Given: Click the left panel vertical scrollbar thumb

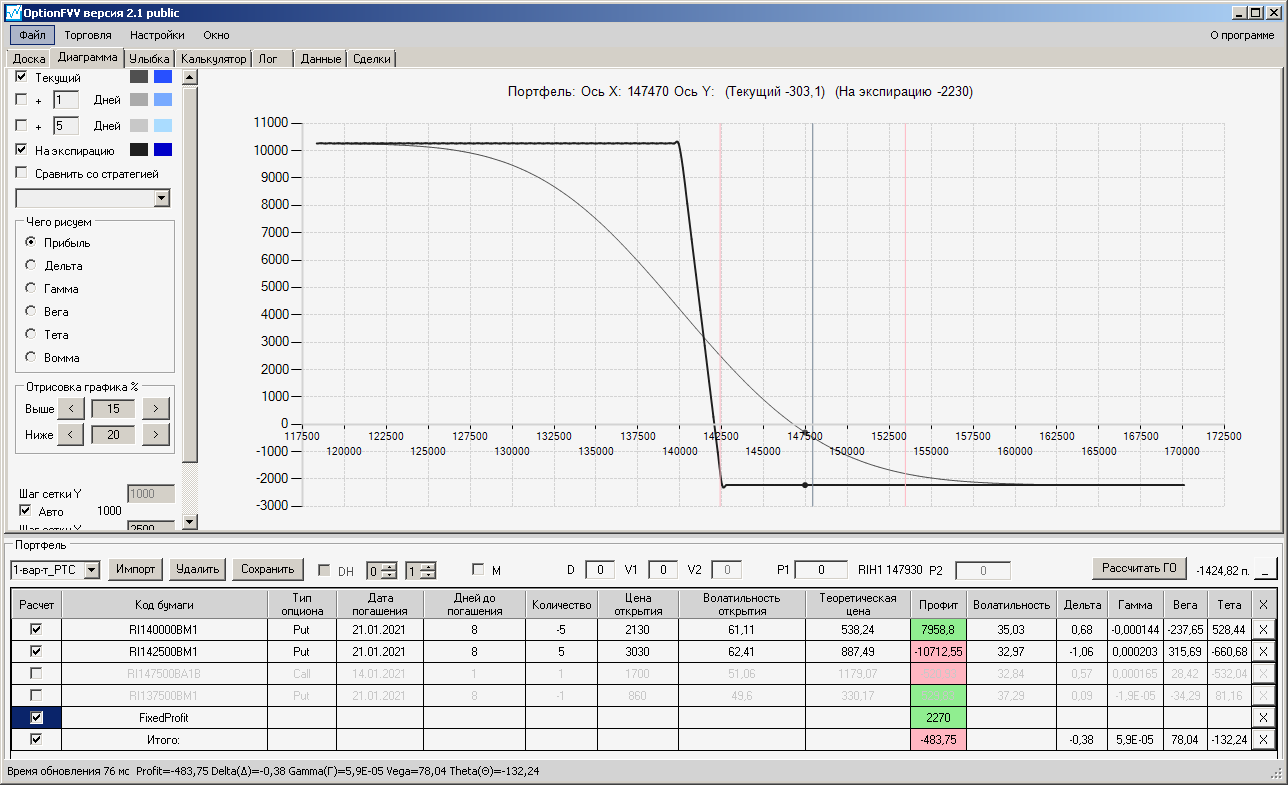Looking at the screenshot, I should click(x=190, y=275).
